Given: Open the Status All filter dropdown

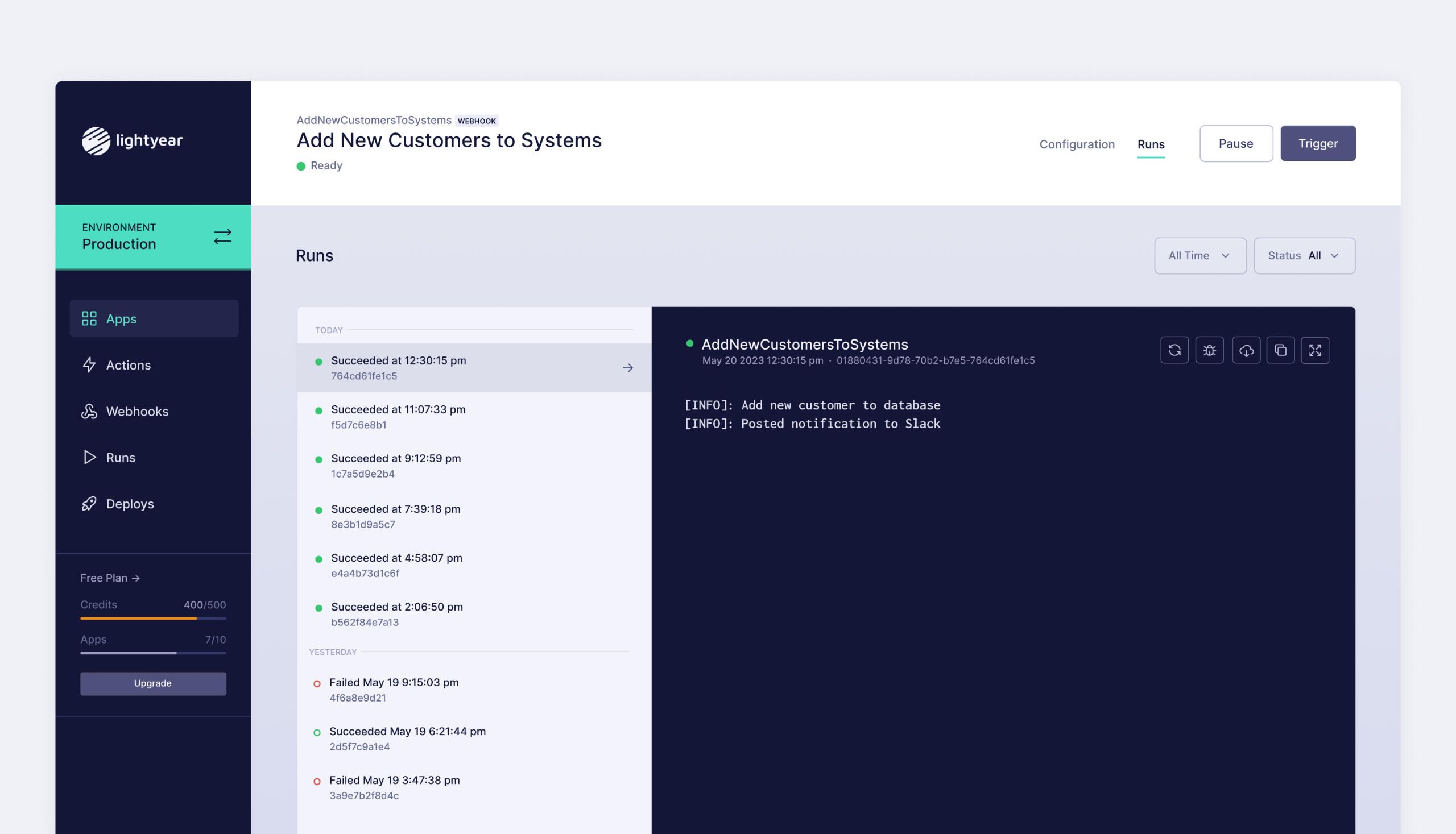Looking at the screenshot, I should pyautogui.click(x=1304, y=255).
